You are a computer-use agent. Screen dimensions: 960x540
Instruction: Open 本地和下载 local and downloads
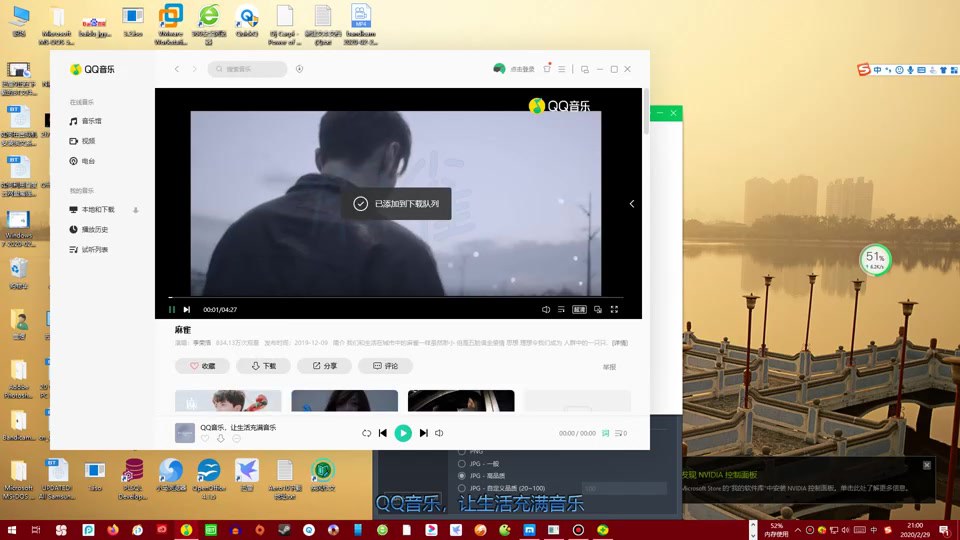pos(92,209)
